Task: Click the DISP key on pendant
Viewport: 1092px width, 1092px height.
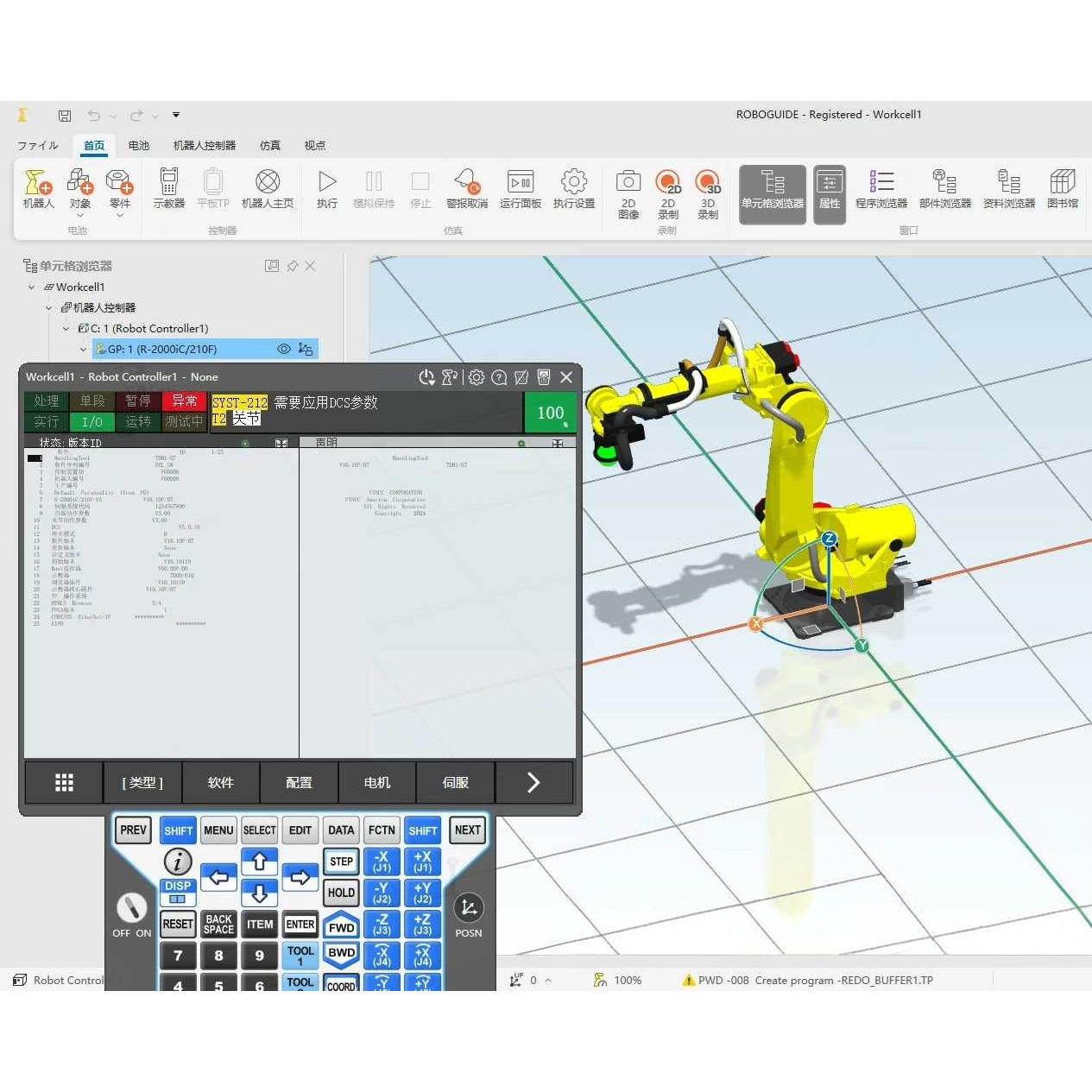Action: 178,892
